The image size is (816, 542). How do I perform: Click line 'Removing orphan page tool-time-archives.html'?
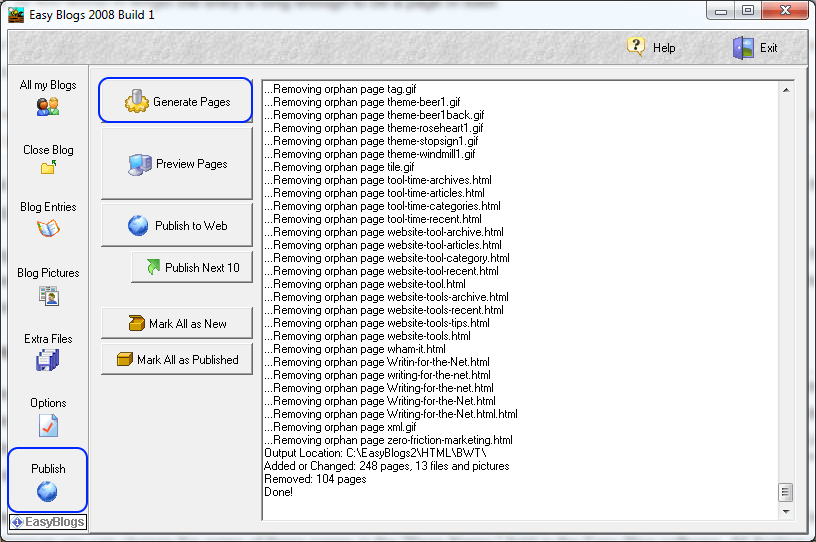point(378,180)
